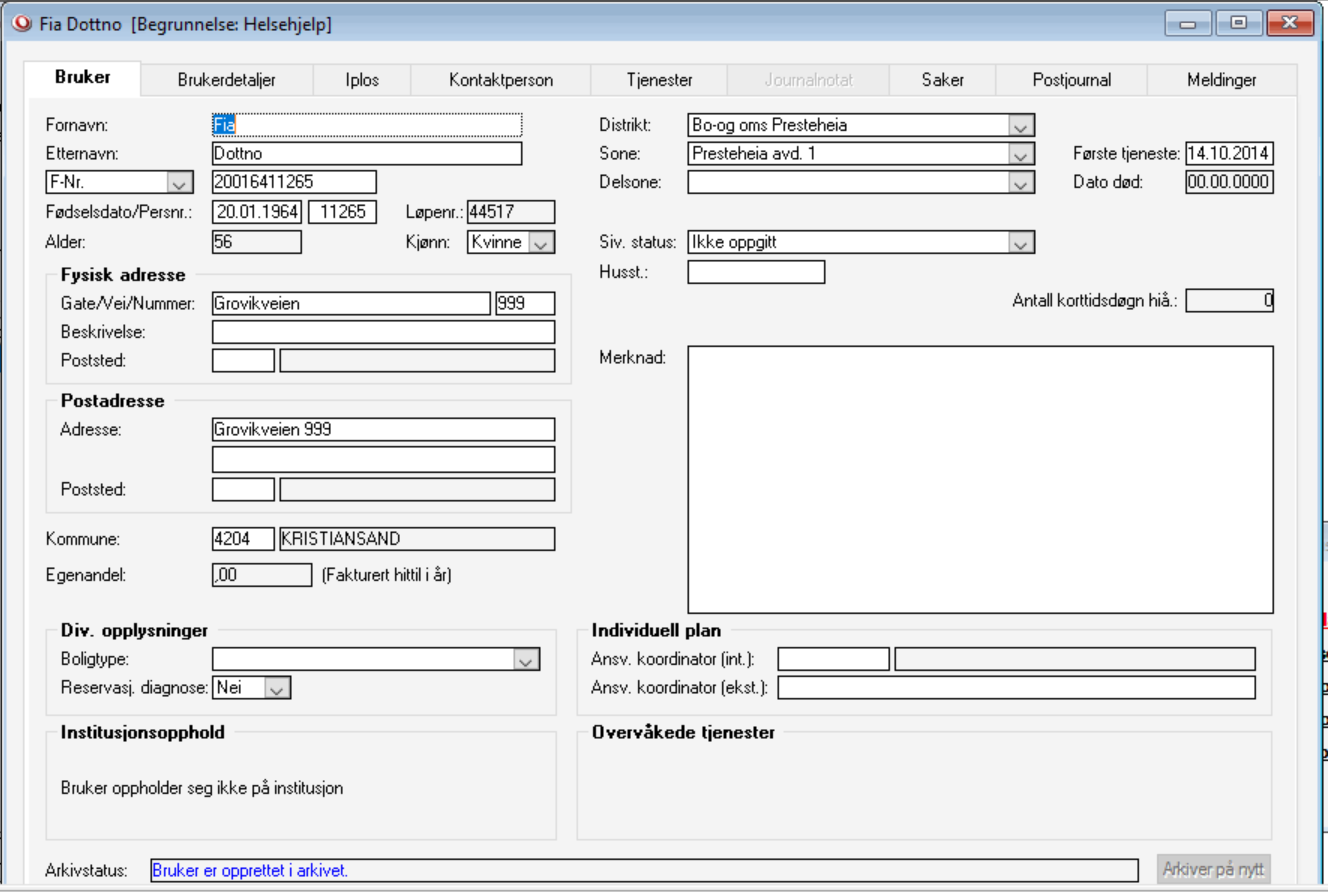This screenshot has height=892, width=1328.
Task: Close the Fia Dottno window
Action: 1289,23
